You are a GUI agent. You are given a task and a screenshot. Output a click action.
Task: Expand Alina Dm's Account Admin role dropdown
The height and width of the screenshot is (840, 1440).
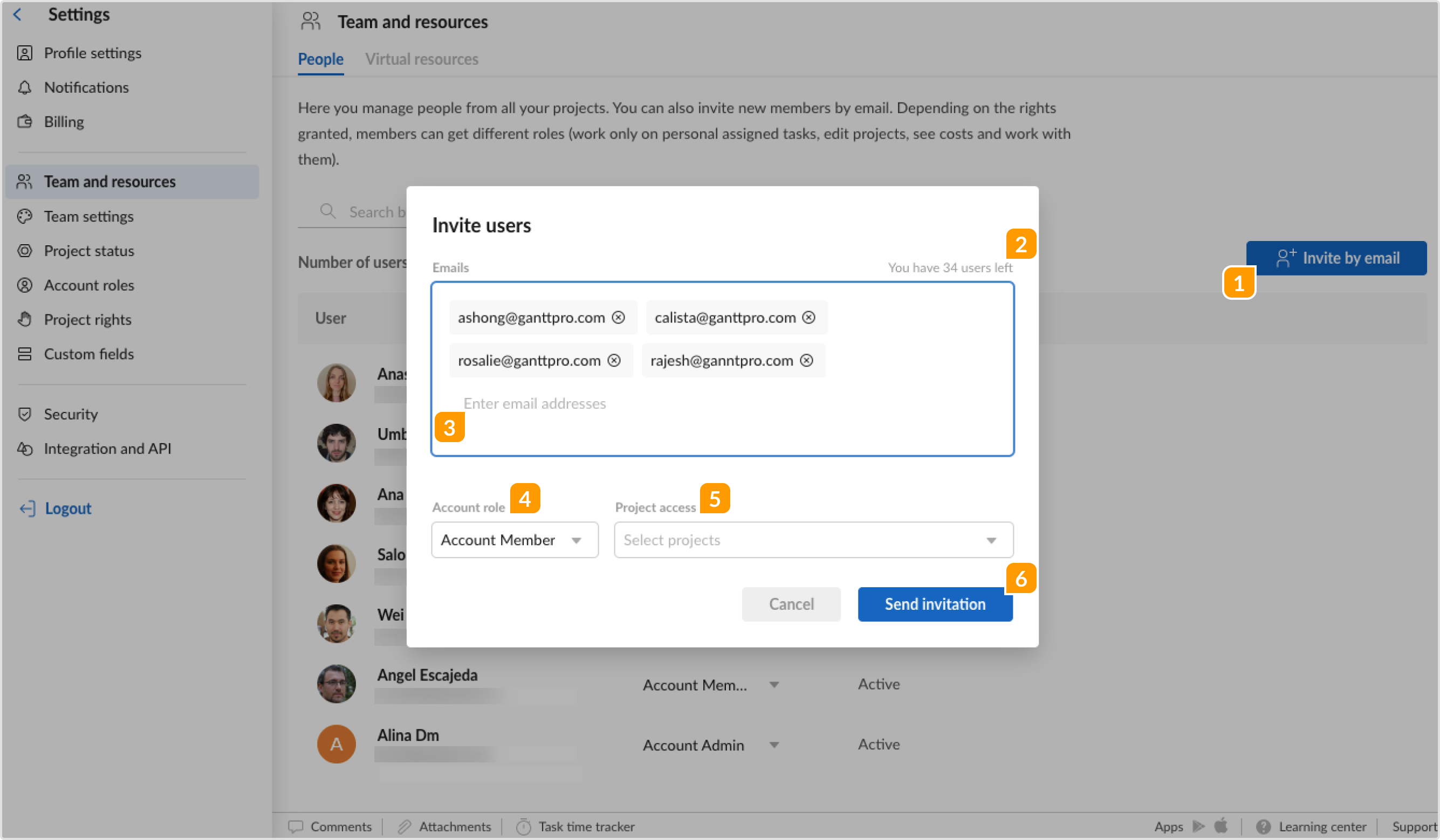774,744
